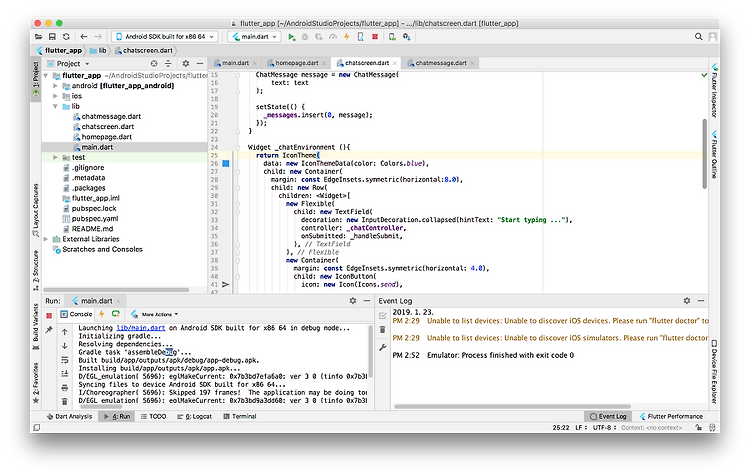Open Flutter Performance tab

click(x=671, y=416)
